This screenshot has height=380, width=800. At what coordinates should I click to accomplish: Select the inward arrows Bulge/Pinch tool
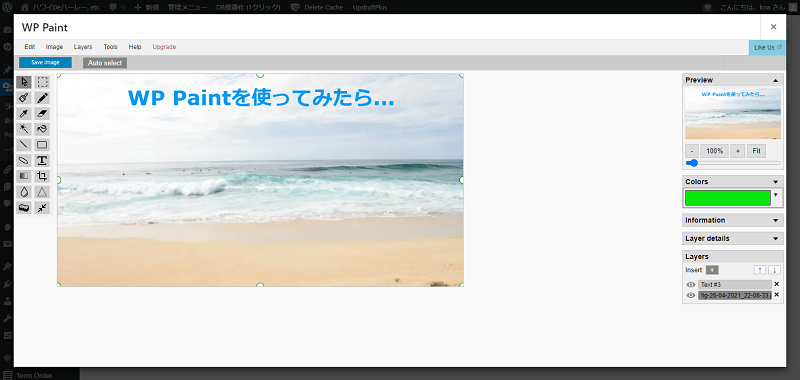[42, 208]
